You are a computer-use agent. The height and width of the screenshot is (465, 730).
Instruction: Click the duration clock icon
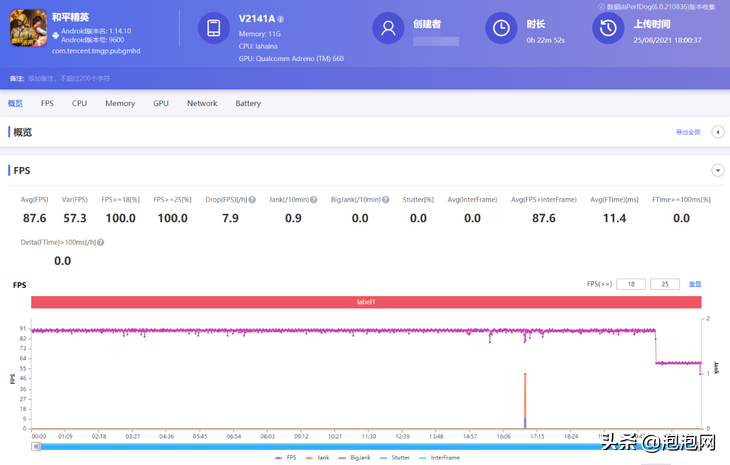[501, 28]
